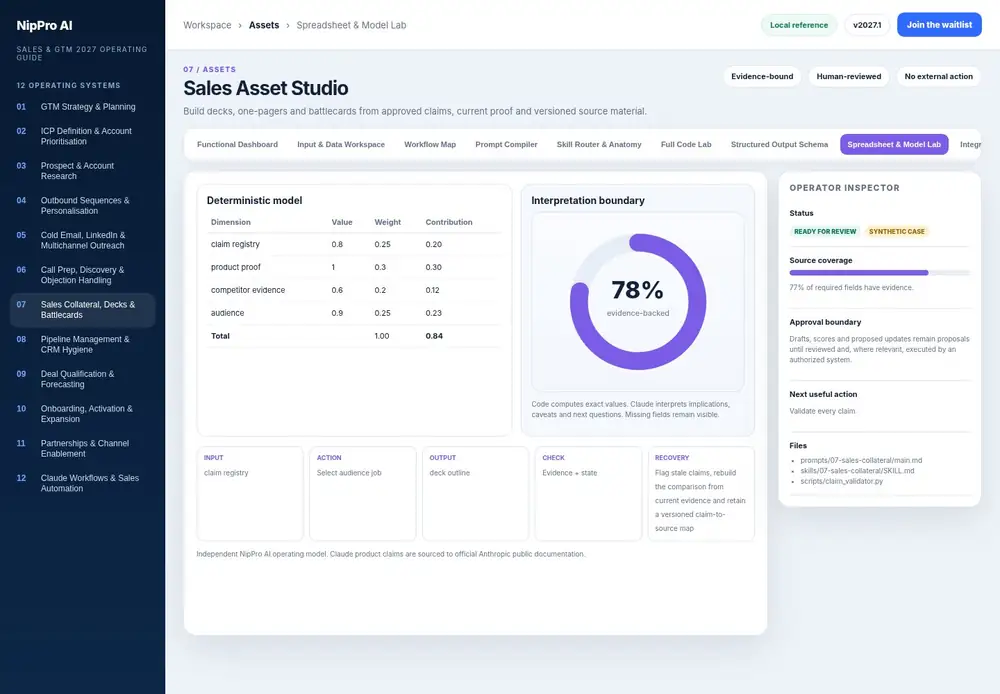
Task: Click the NipPro AI logo
Action: click(45, 26)
